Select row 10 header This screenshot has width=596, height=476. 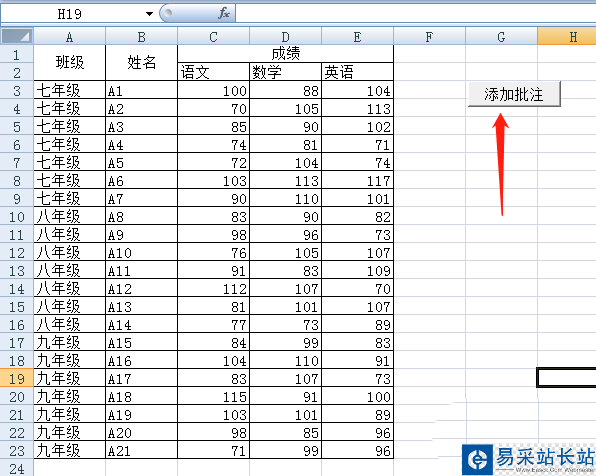[17, 217]
